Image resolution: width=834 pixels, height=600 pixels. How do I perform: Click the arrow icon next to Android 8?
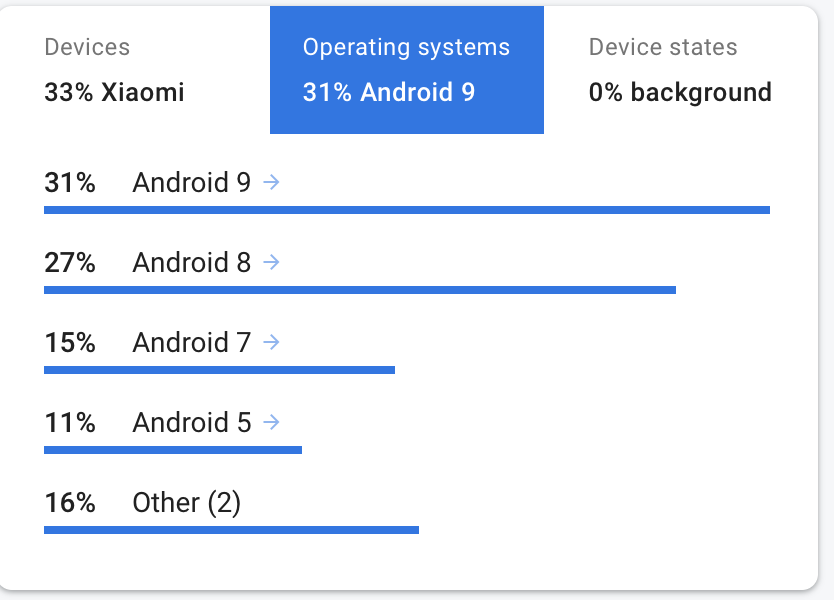point(270,263)
